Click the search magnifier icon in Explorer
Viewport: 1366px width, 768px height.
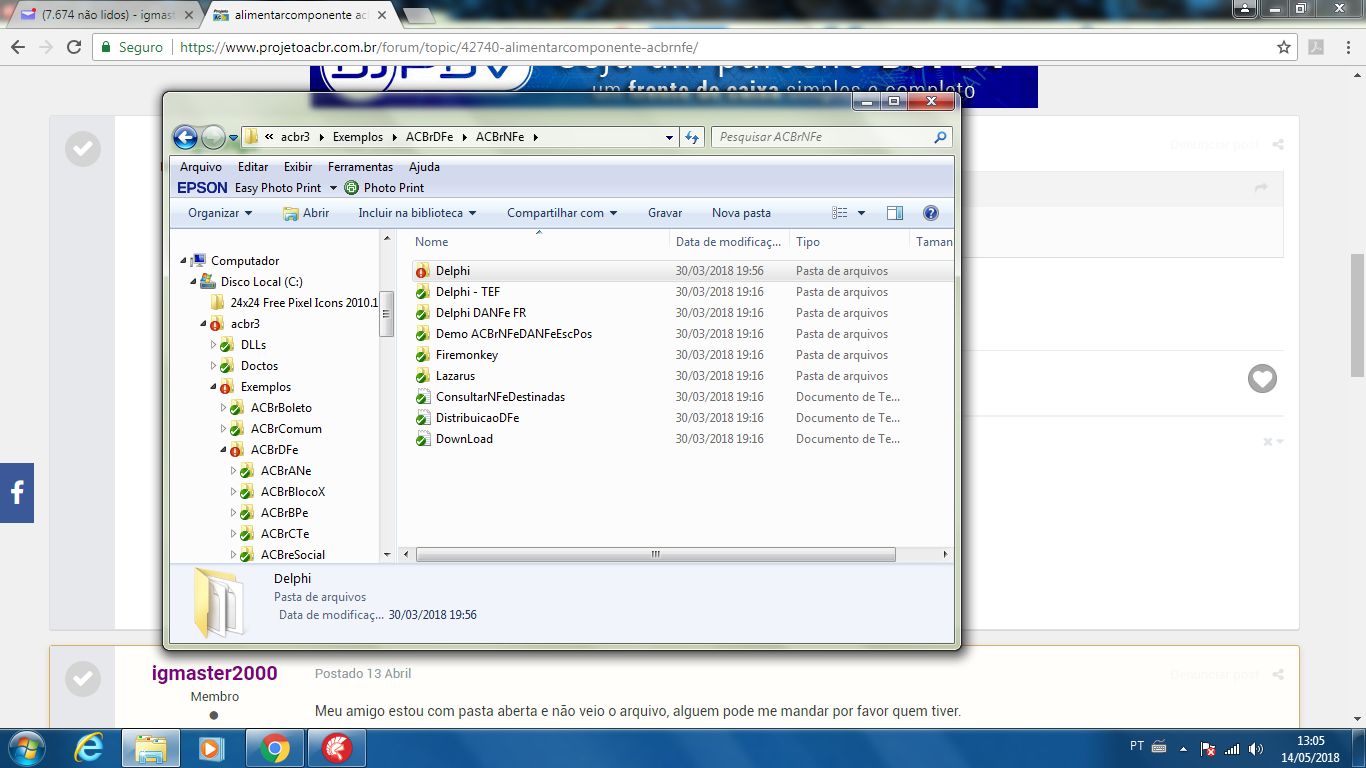click(940, 137)
